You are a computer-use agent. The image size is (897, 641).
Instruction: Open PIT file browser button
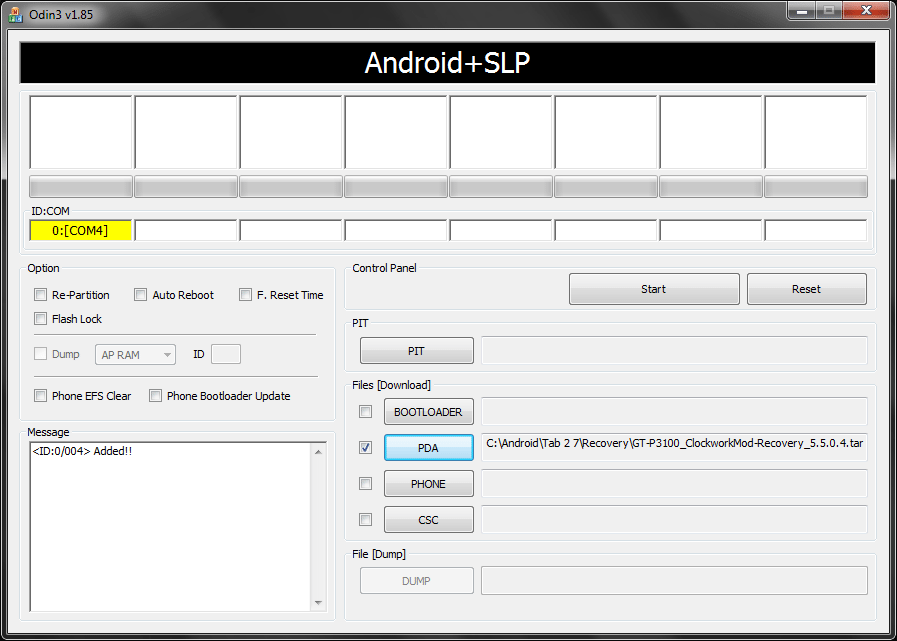pos(416,351)
